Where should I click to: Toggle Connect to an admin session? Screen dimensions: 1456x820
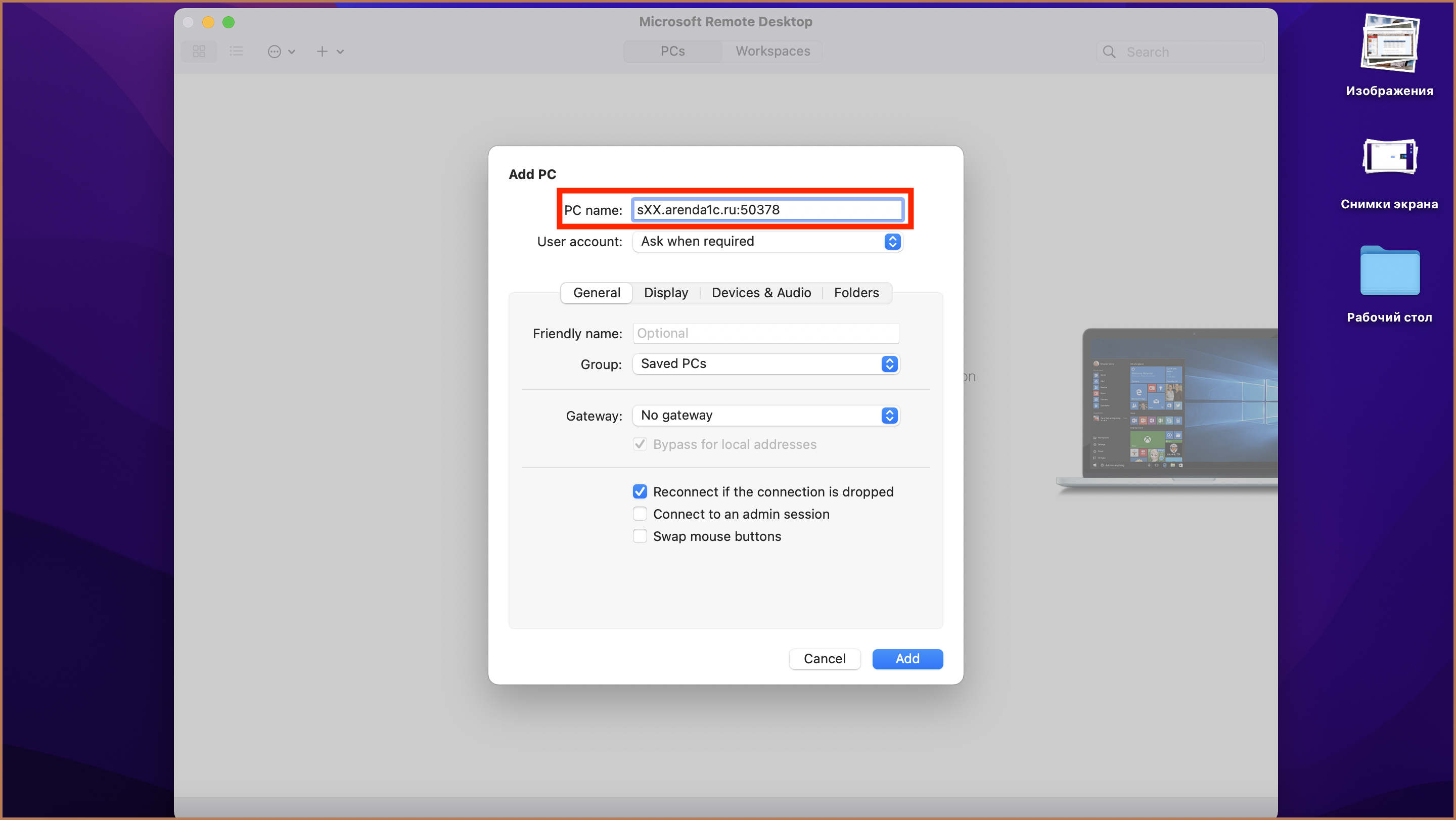640,514
